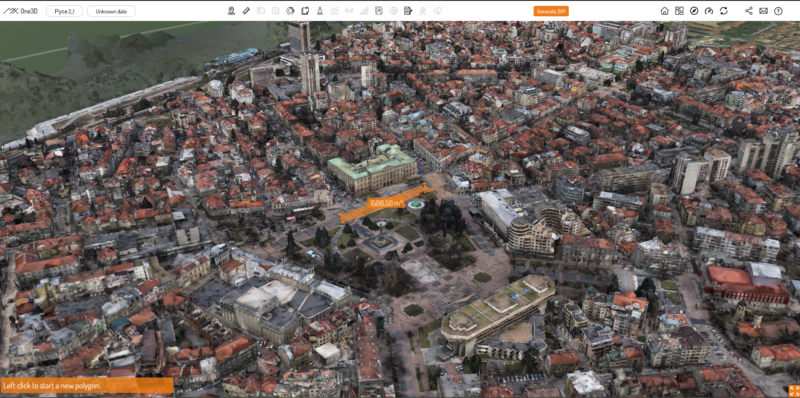Open the speedometer performance icon
The width and height of the screenshot is (800, 398).
pos(709,11)
